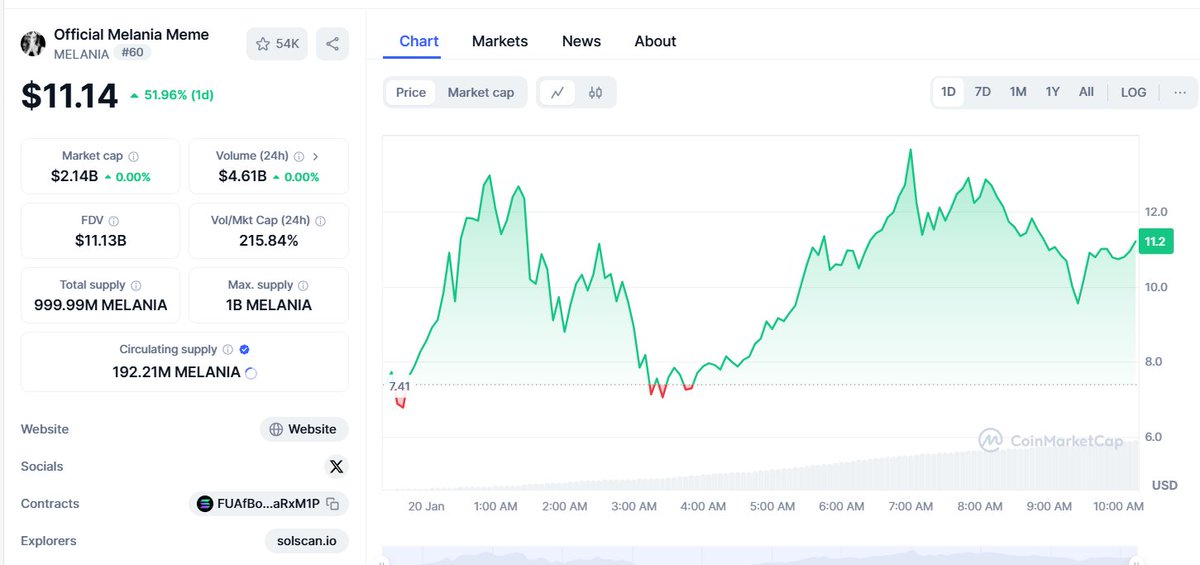Open the About tab
Viewport: 1200px width, 565px height.
[655, 41]
